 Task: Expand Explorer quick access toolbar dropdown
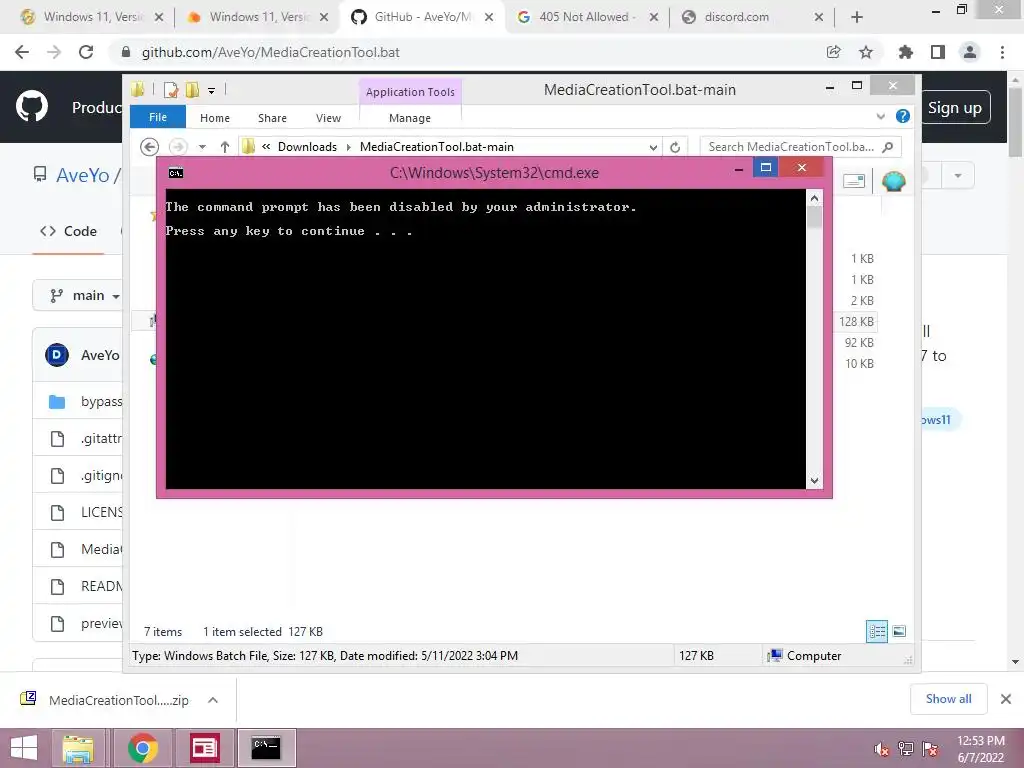point(212,91)
